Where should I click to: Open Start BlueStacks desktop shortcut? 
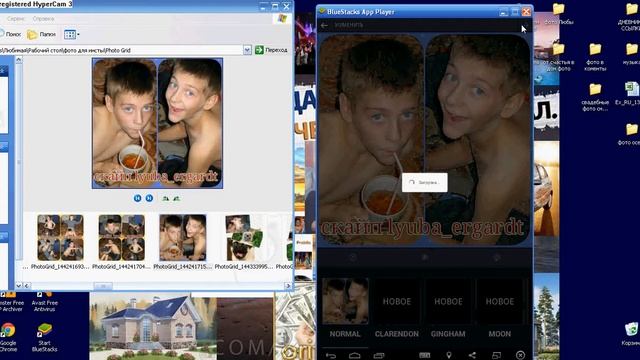click(44, 337)
